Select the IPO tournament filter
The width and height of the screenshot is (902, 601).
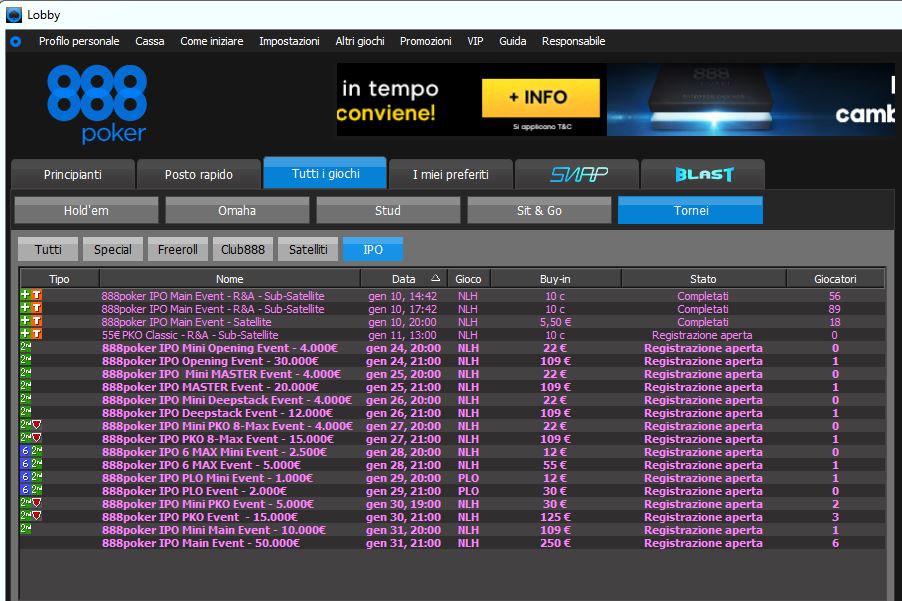[373, 250]
